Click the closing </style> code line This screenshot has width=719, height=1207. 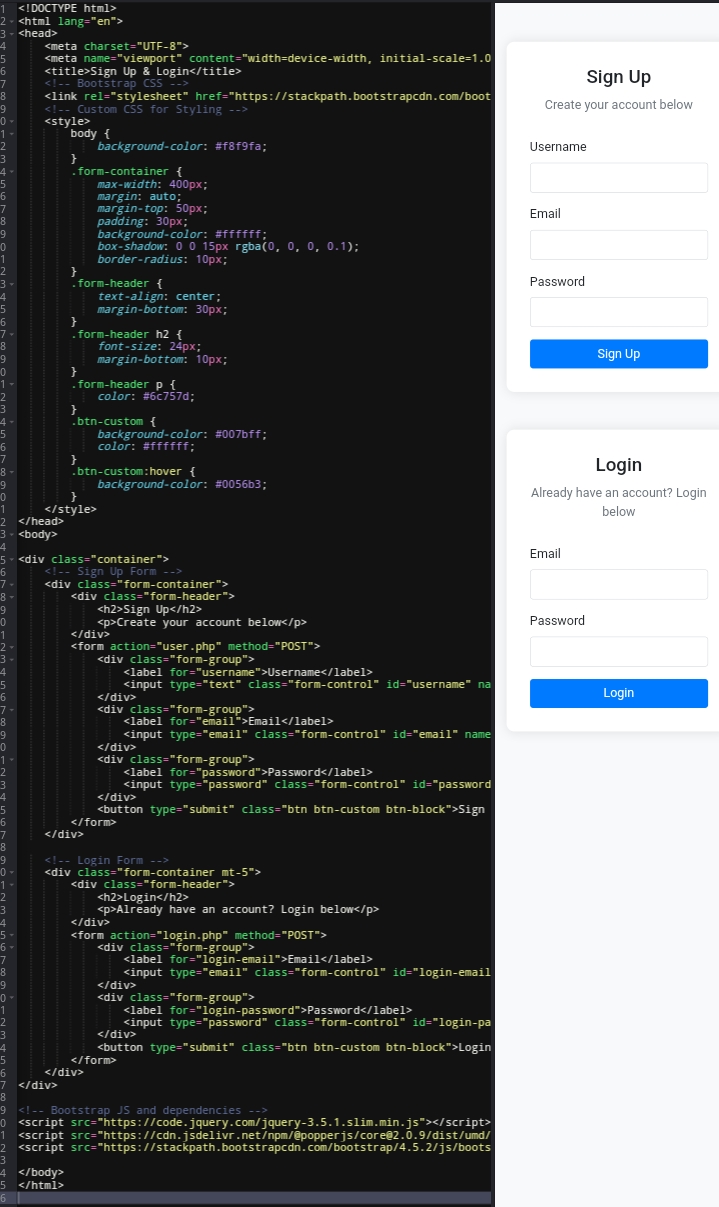tap(70, 509)
